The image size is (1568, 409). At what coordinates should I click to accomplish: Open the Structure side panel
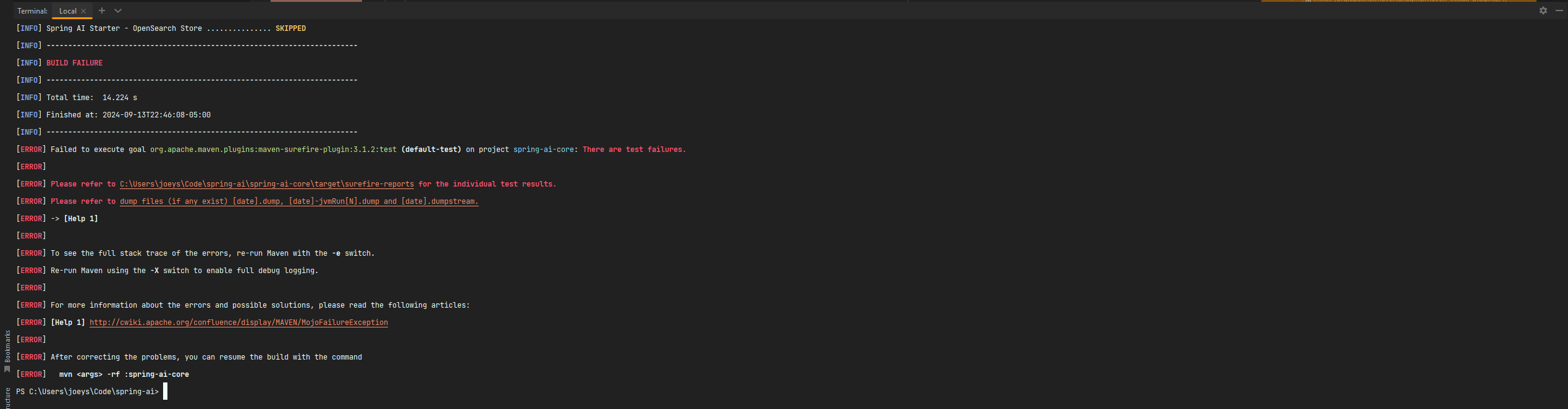7,398
